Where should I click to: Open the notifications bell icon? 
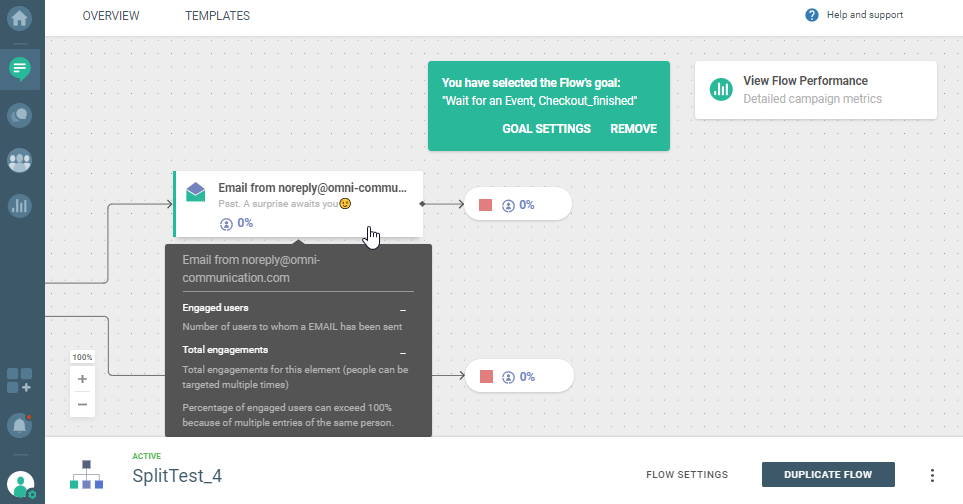20,425
